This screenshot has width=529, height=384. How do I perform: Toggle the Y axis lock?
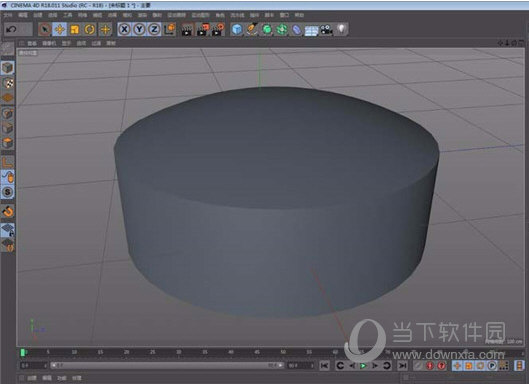[x=139, y=29]
